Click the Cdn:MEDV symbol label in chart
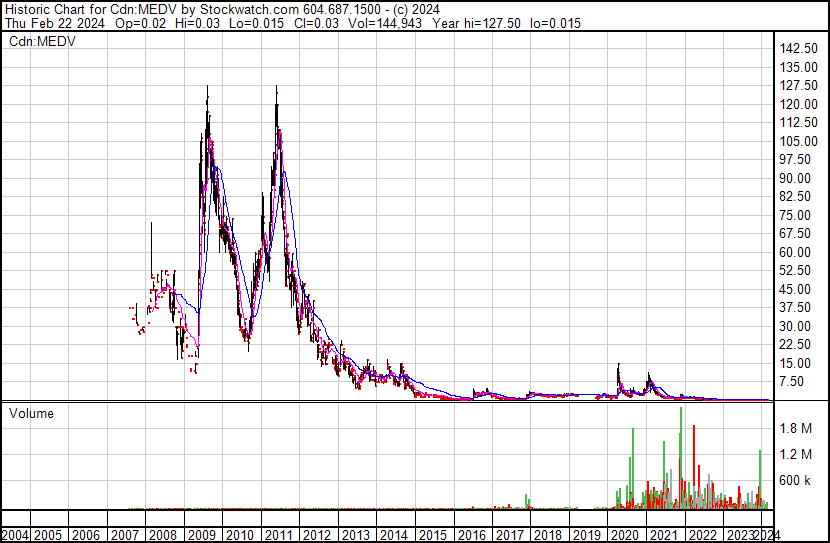Viewport: 830px width, 543px height. click(x=42, y=42)
